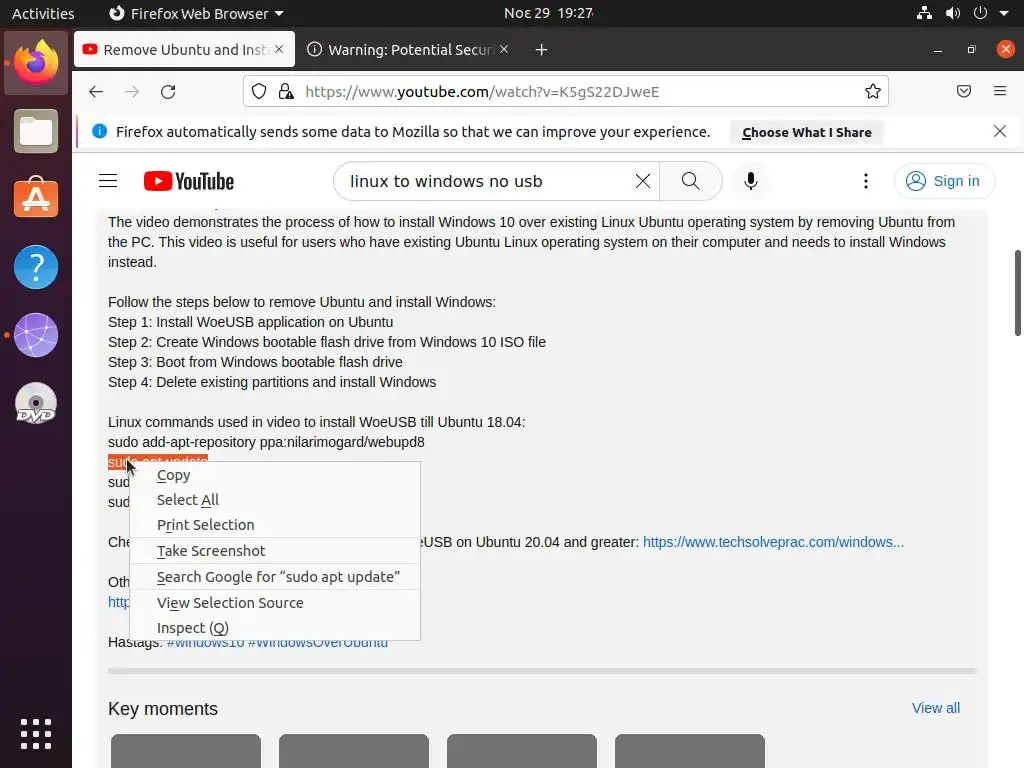
Task: Open the first key moment thumbnail
Action: coord(185,751)
